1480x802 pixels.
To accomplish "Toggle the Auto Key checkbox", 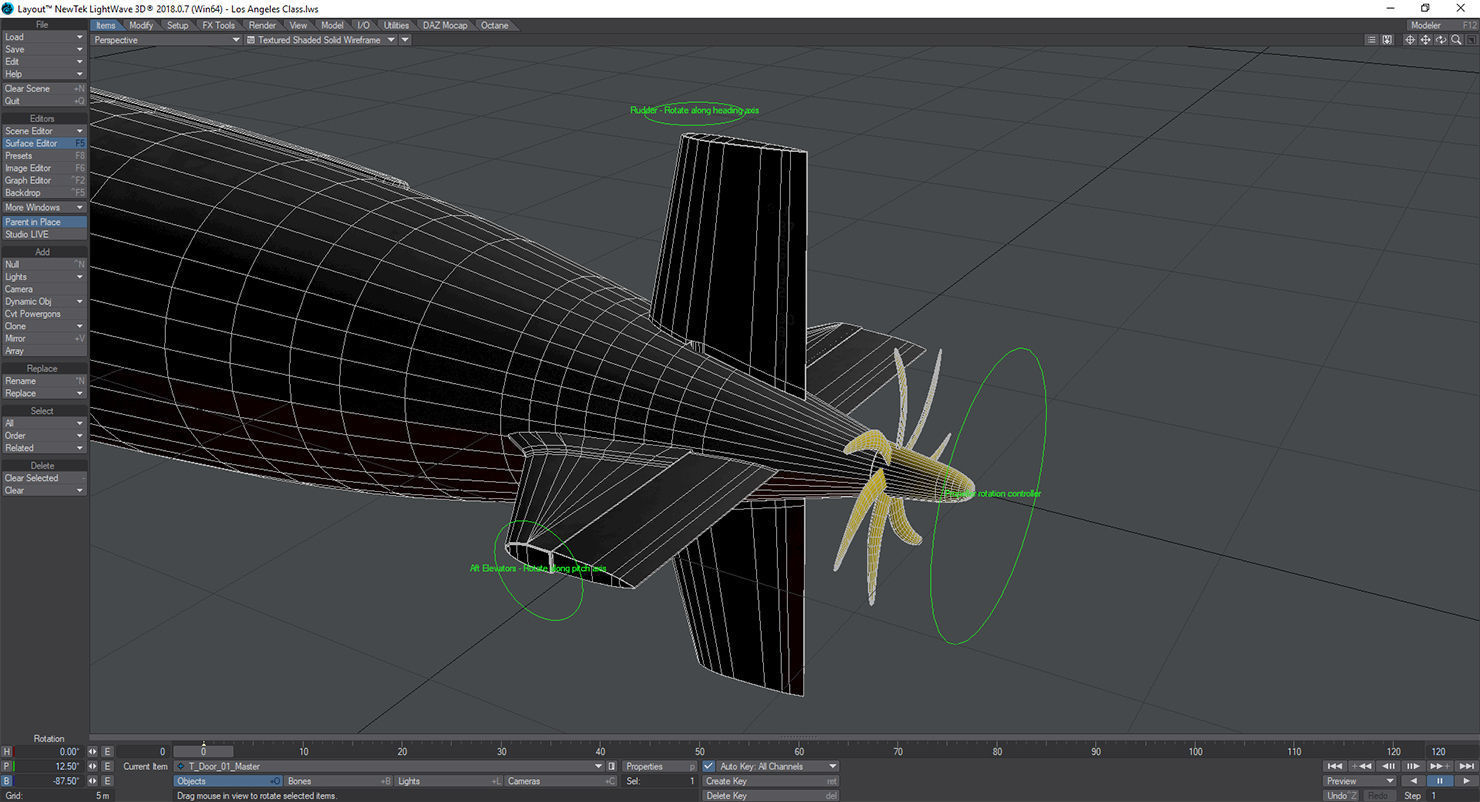I will tap(709, 767).
